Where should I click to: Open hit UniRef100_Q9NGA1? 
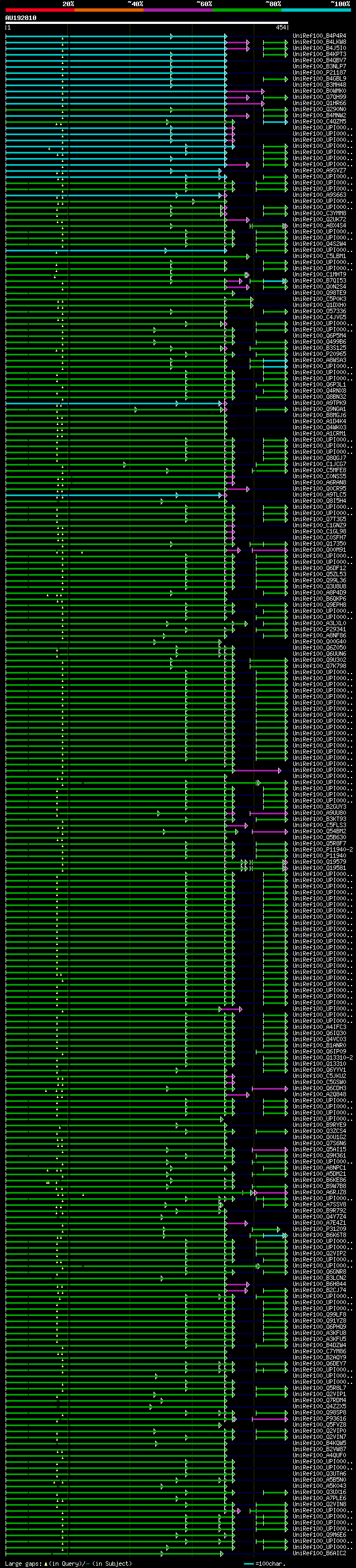pos(319,409)
